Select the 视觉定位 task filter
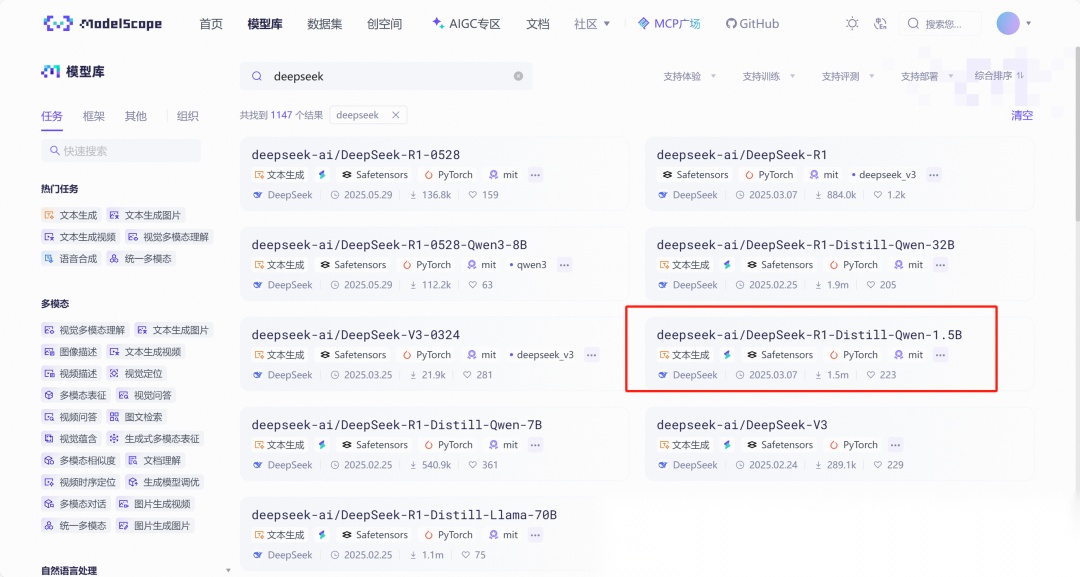The height and width of the screenshot is (577, 1080). pyautogui.click(x=136, y=374)
